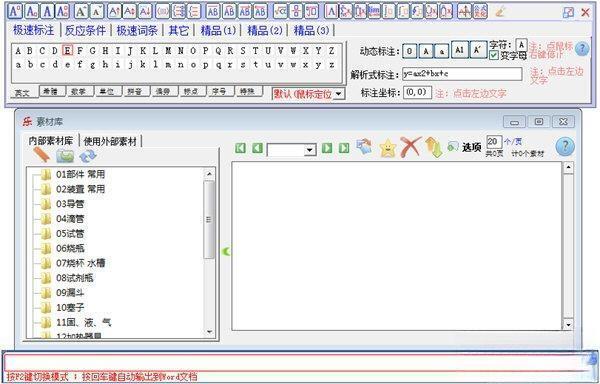Select the 内部素材库 tab
The height and width of the screenshot is (384, 600).
(51, 141)
